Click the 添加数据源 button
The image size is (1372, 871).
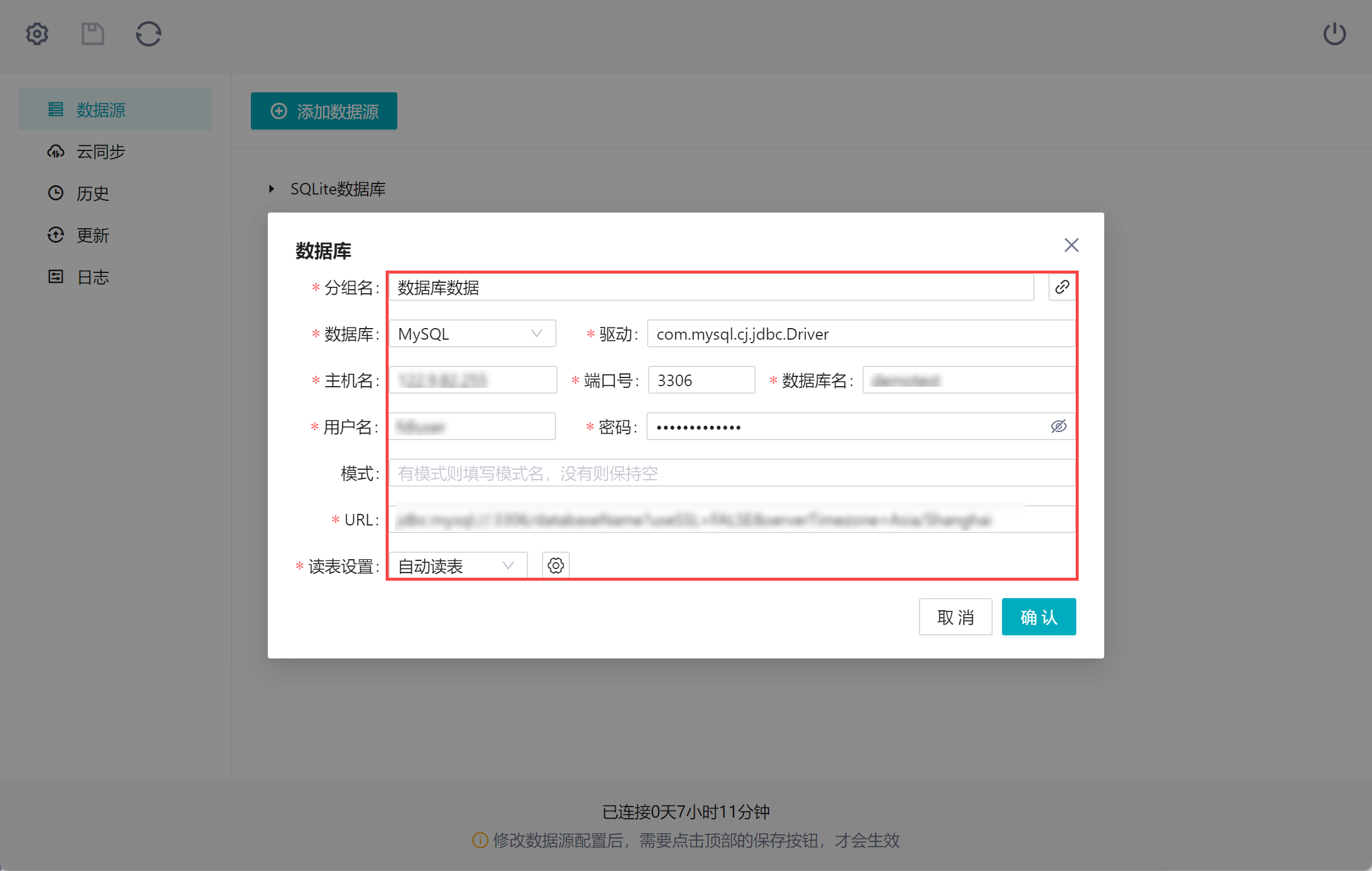point(324,111)
